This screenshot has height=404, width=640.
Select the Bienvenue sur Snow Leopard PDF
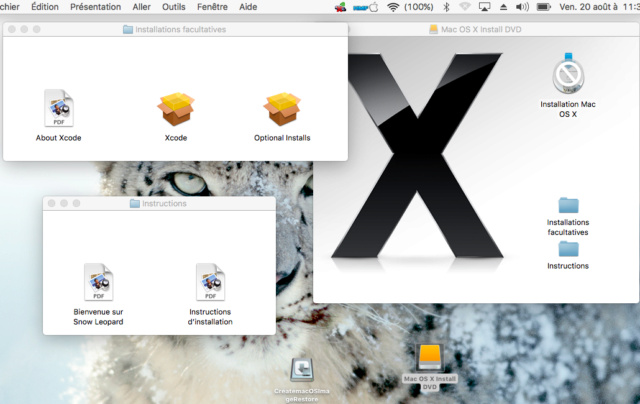(x=98, y=282)
